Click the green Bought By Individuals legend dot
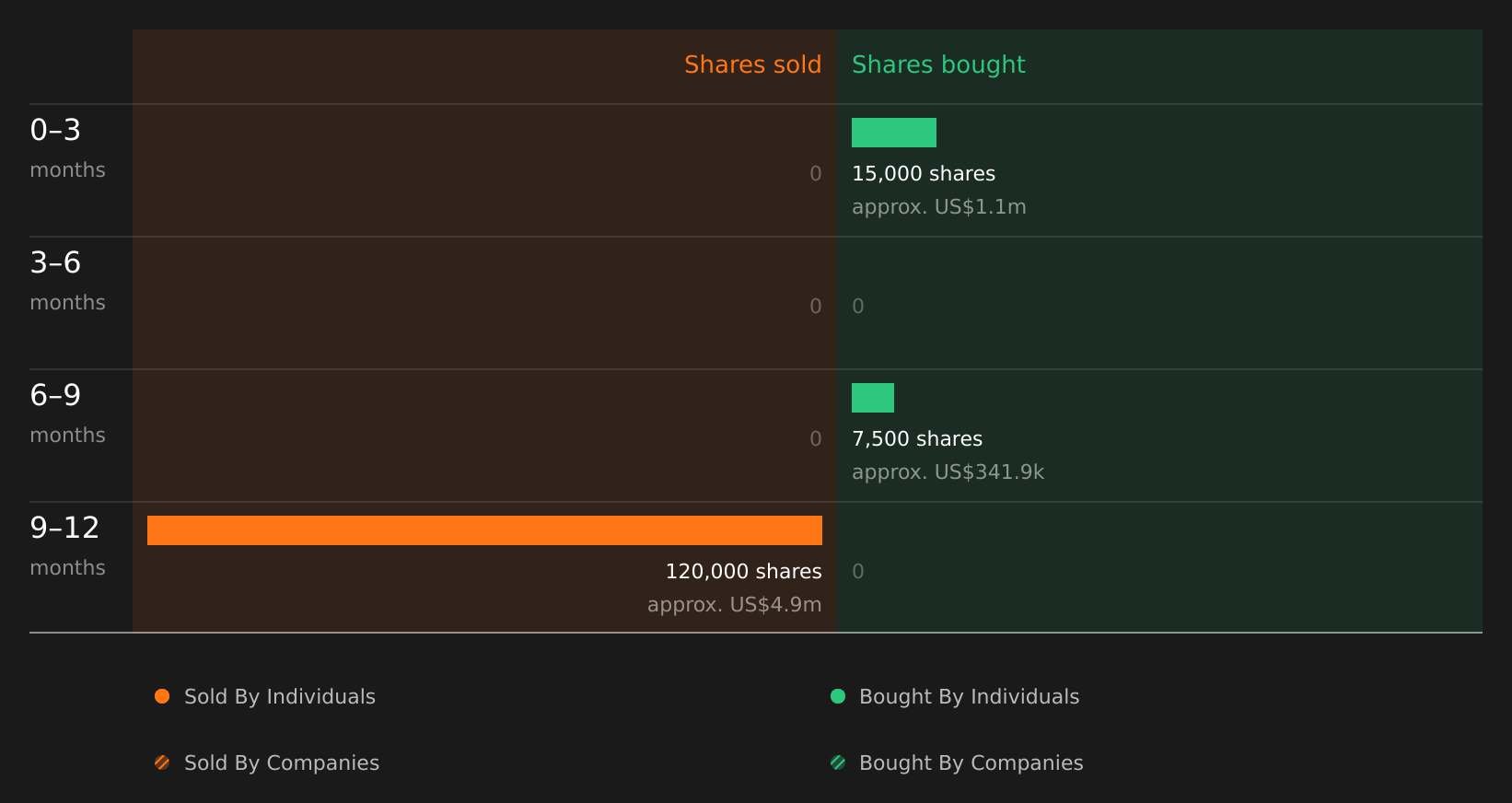The width and height of the screenshot is (1512, 803). click(x=838, y=696)
